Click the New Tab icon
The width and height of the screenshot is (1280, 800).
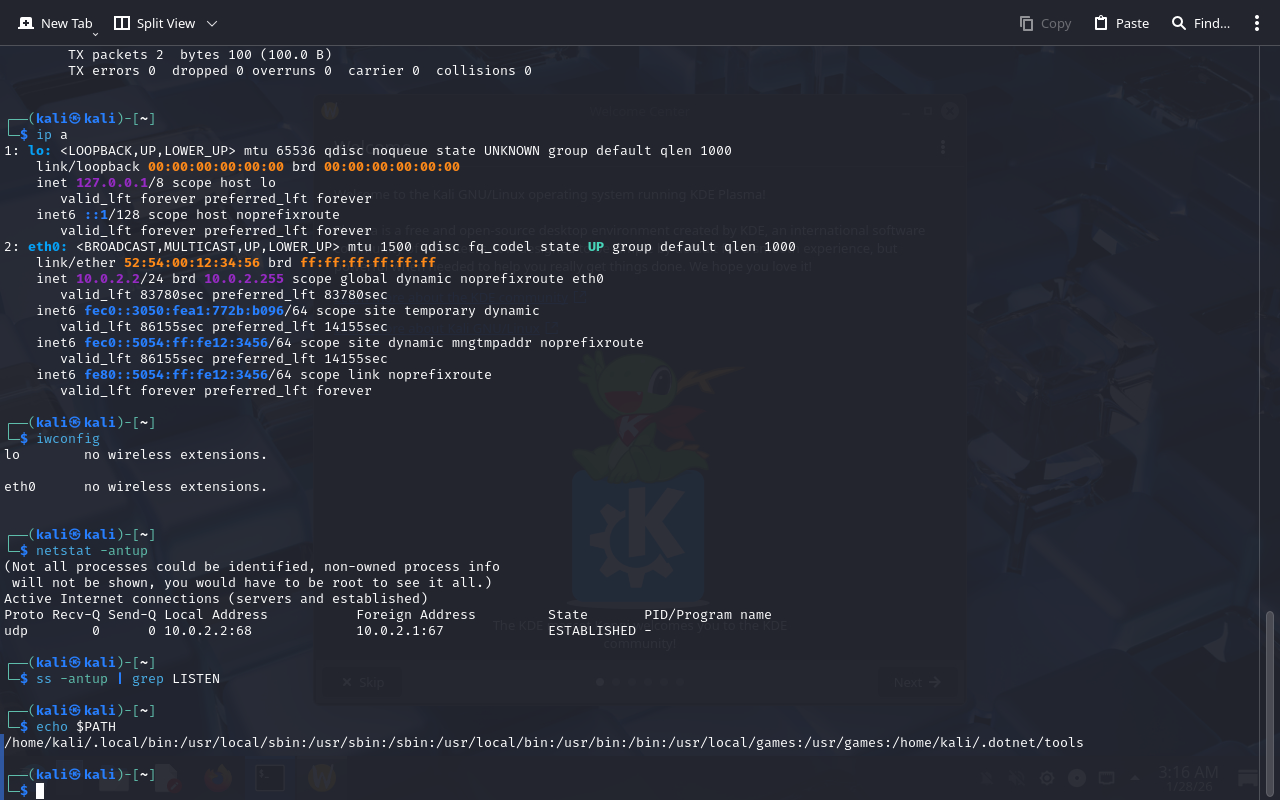point(26,23)
